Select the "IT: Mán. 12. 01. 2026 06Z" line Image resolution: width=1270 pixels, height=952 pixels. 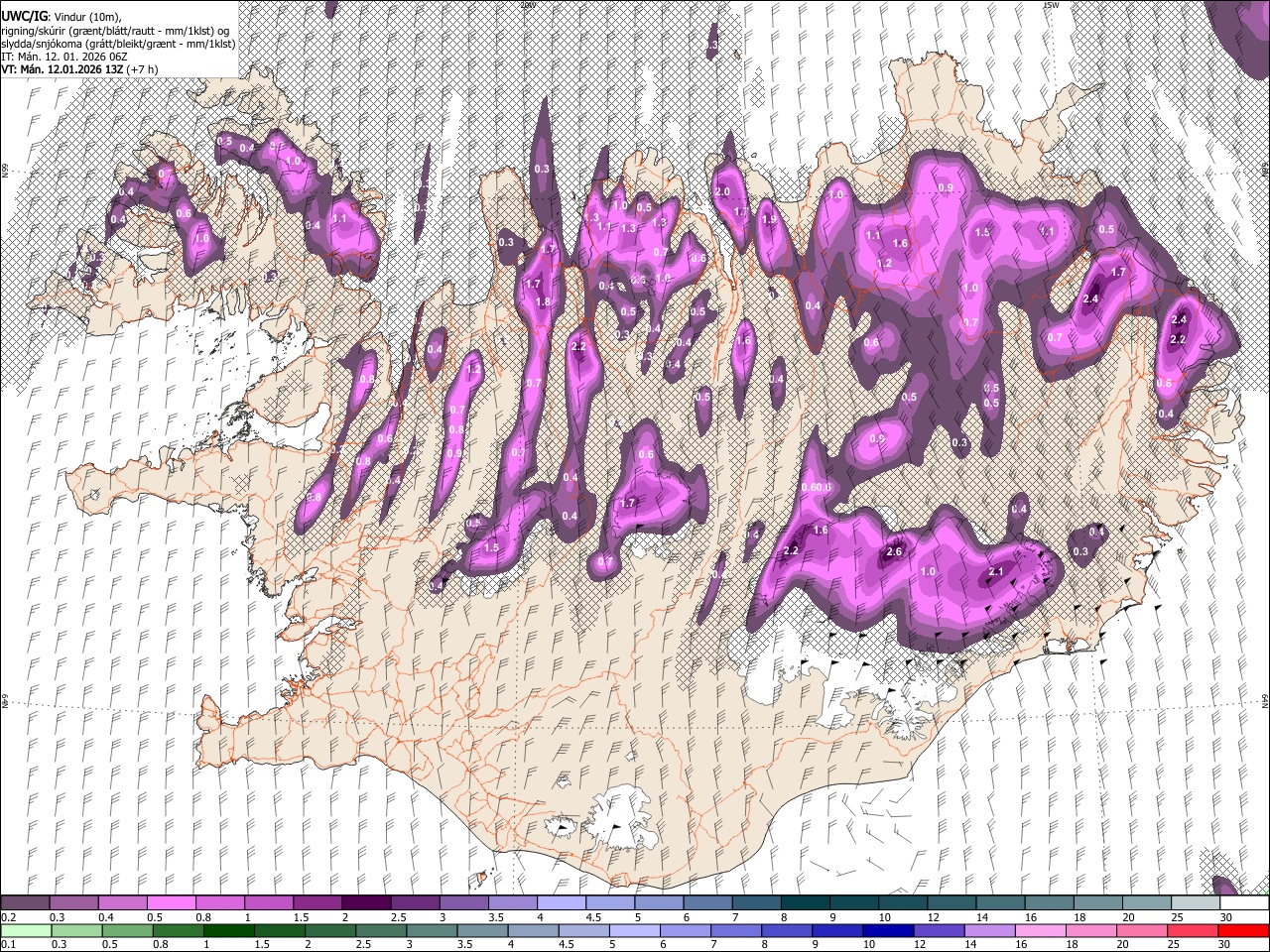(66, 57)
